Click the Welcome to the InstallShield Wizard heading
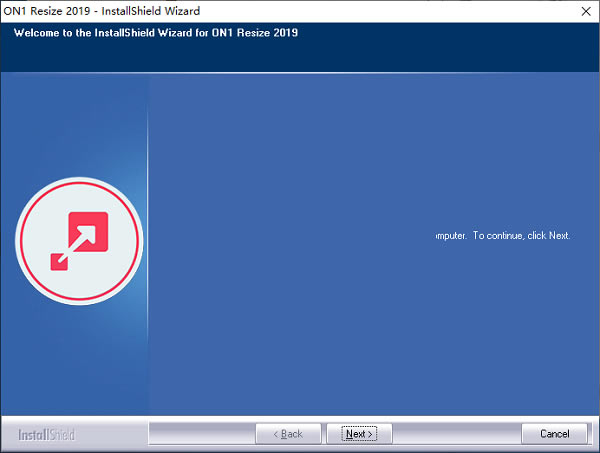 (x=156, y=33)
